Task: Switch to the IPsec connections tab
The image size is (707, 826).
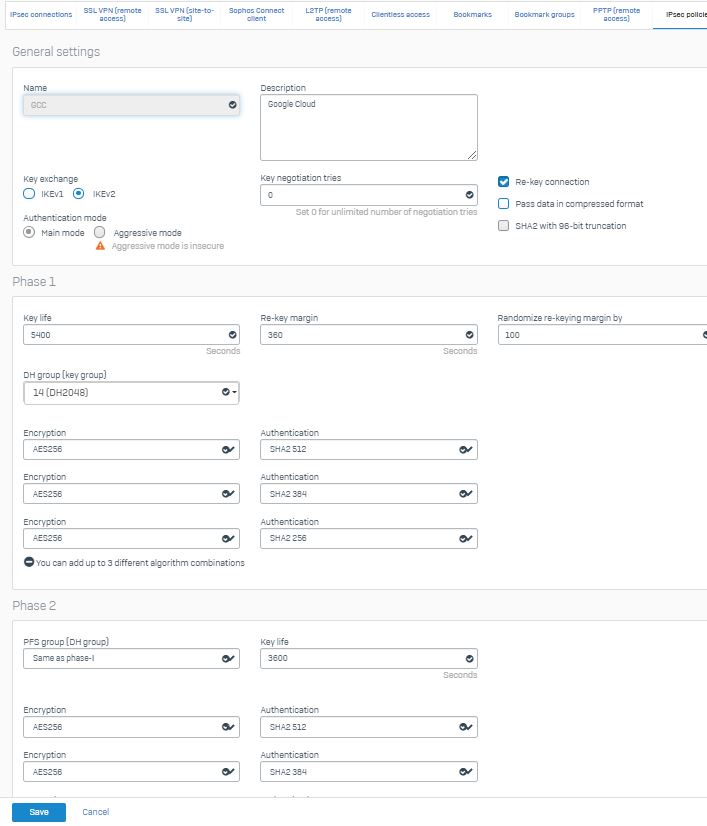Action: coord(41,14)
